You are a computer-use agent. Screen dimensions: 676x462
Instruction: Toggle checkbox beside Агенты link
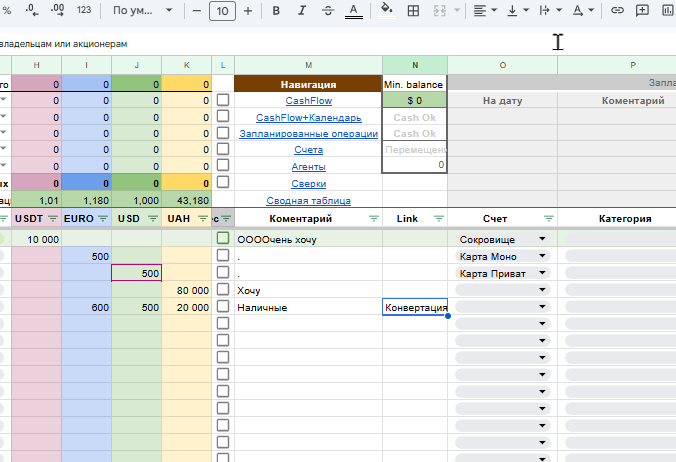(223, 165)
